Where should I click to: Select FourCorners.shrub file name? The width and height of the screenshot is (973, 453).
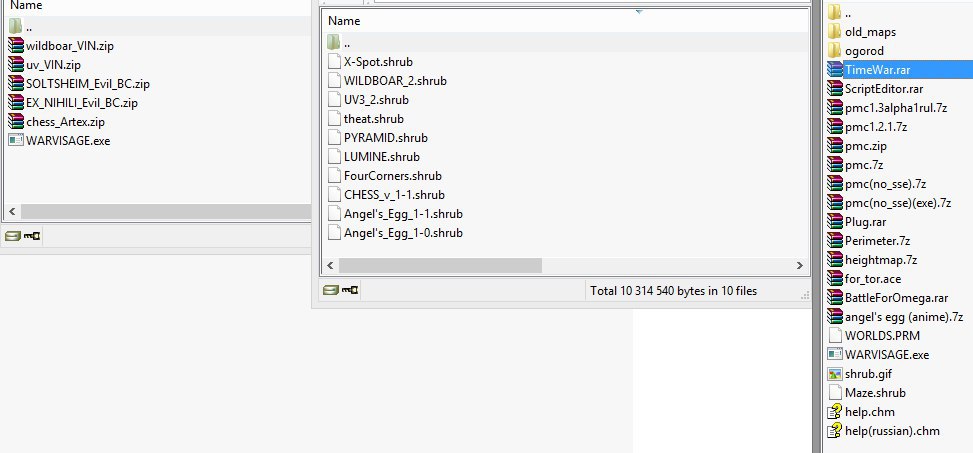click(x=393, y=176)
